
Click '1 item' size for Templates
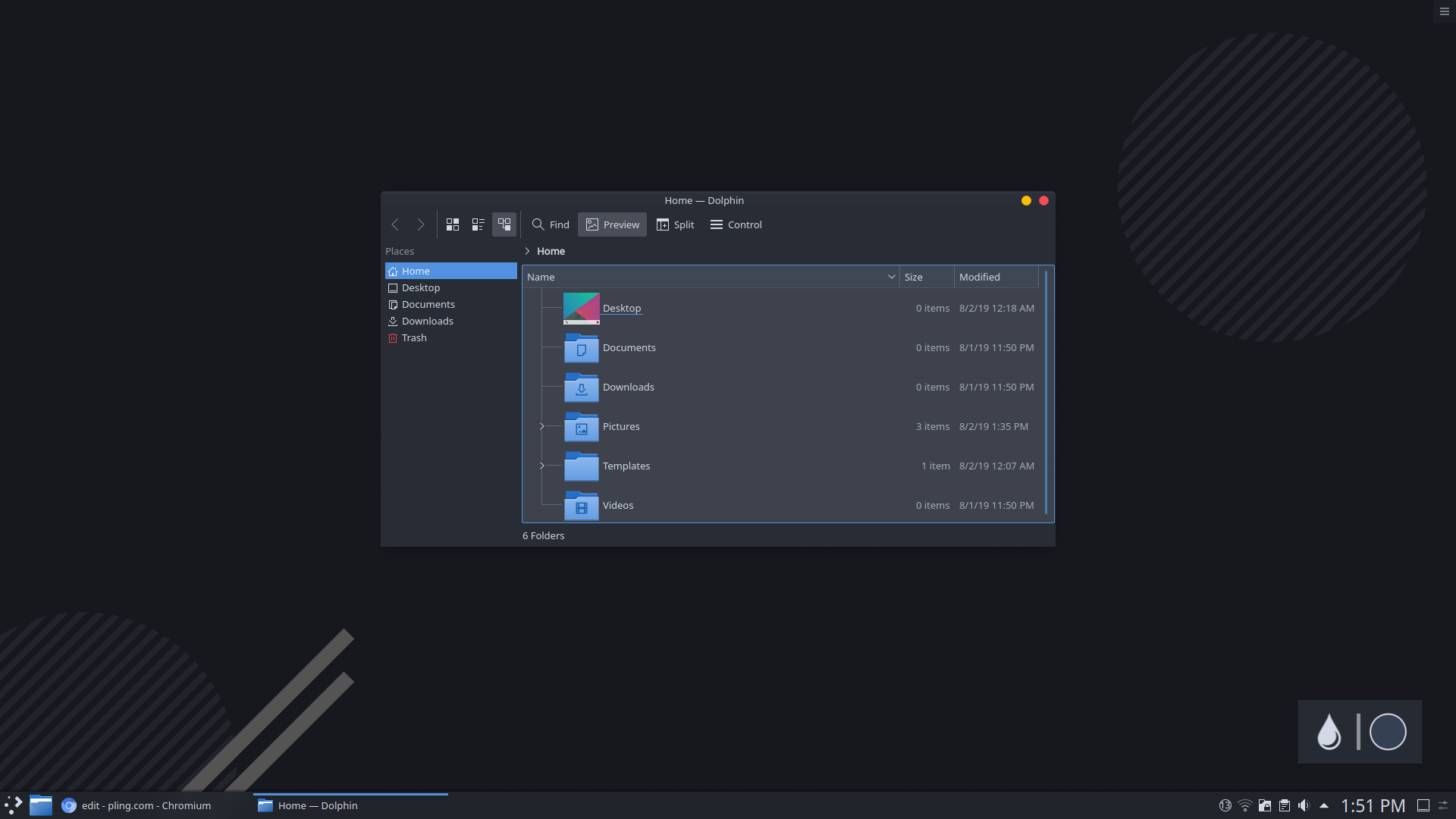936,466
